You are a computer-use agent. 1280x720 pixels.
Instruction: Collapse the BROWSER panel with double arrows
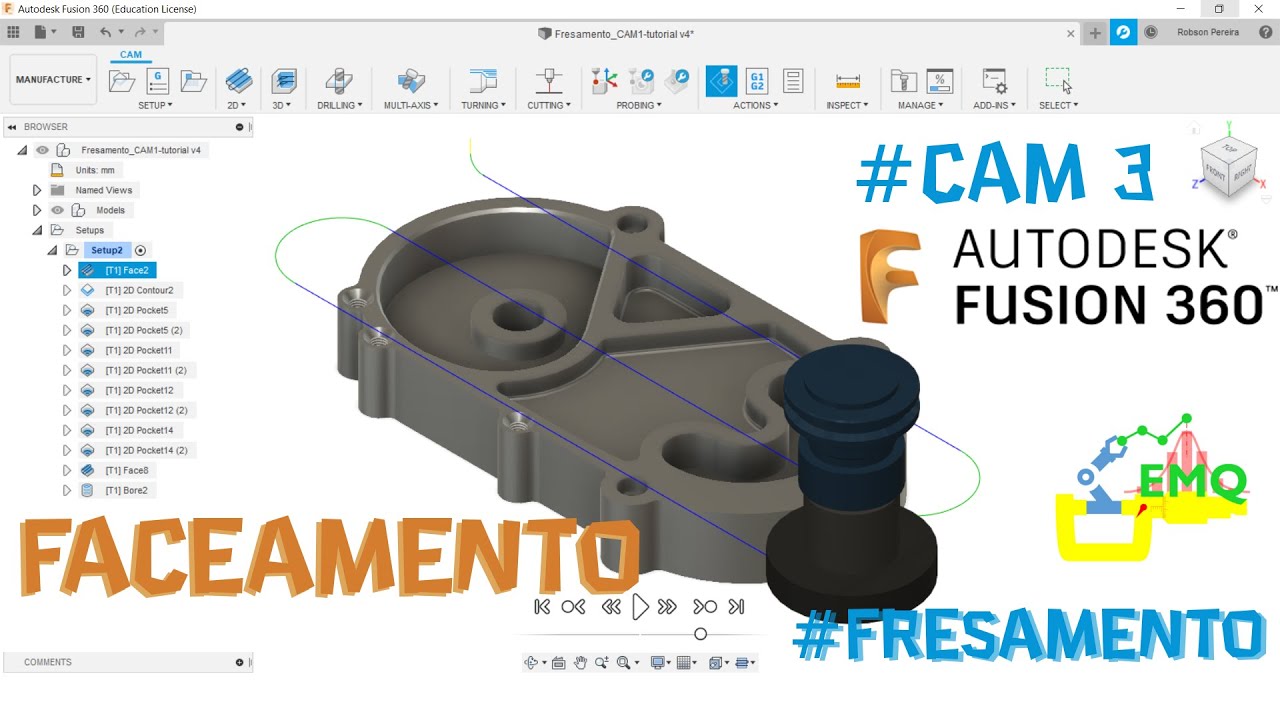pyautogui.click(x=12, y=127)
